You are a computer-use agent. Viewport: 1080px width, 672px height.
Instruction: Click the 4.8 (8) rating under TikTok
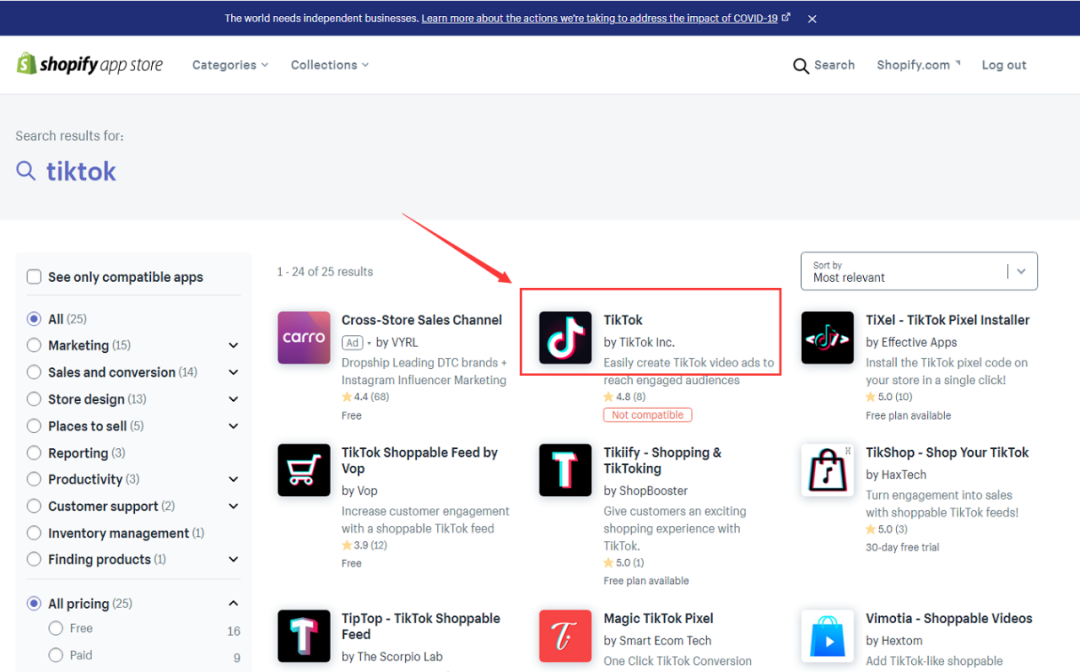(625, 397)
